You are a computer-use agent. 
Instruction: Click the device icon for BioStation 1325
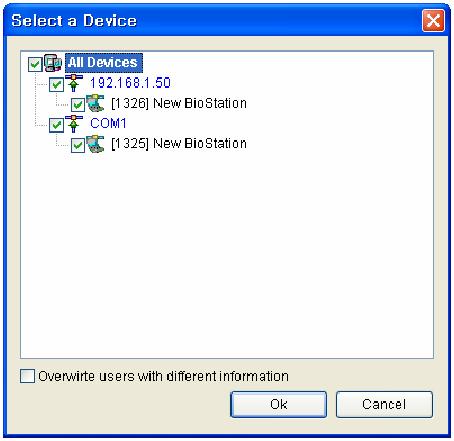click(x=95, y=144)
